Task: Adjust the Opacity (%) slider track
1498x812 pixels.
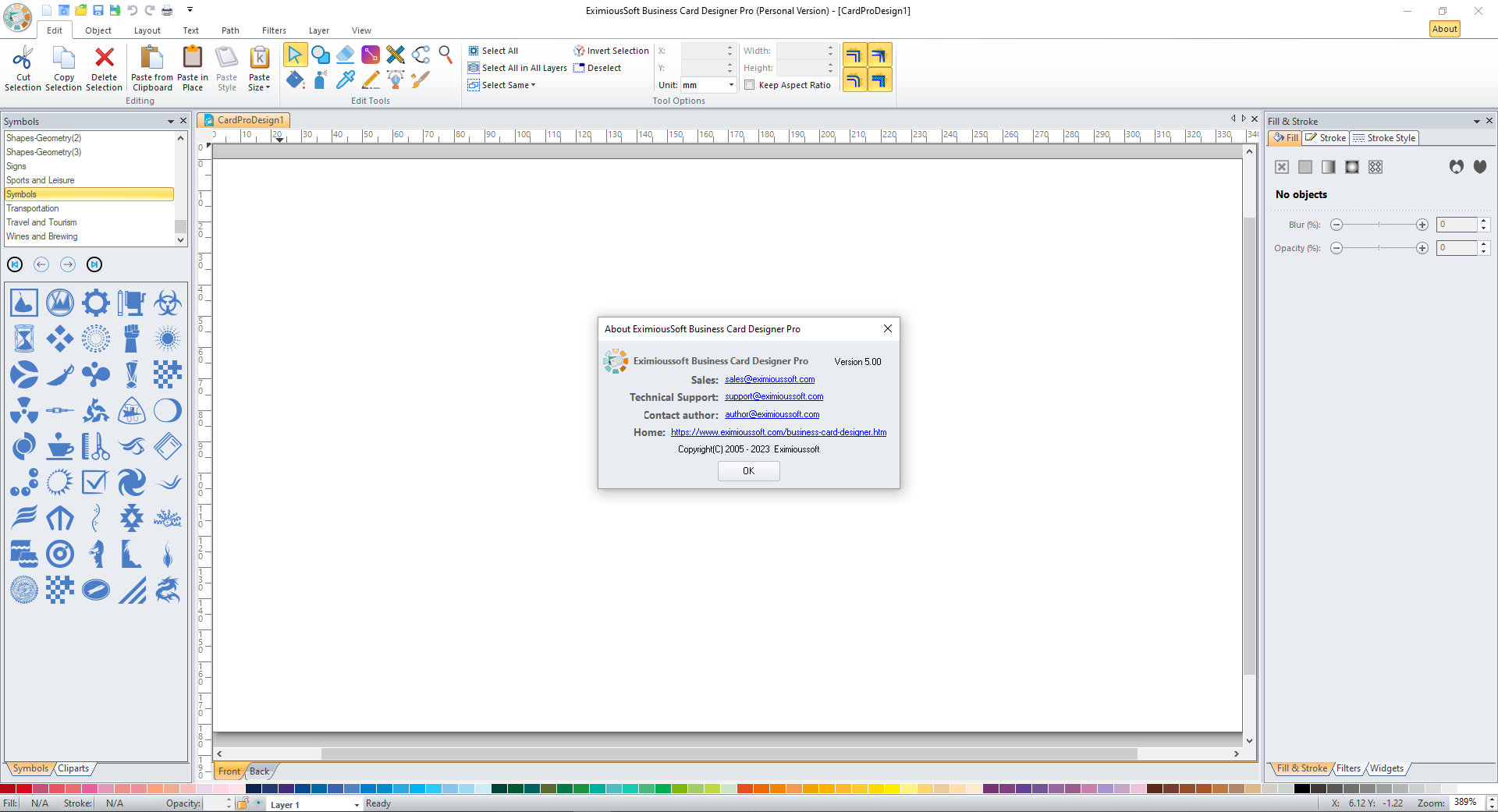Action: [1379, 248]
